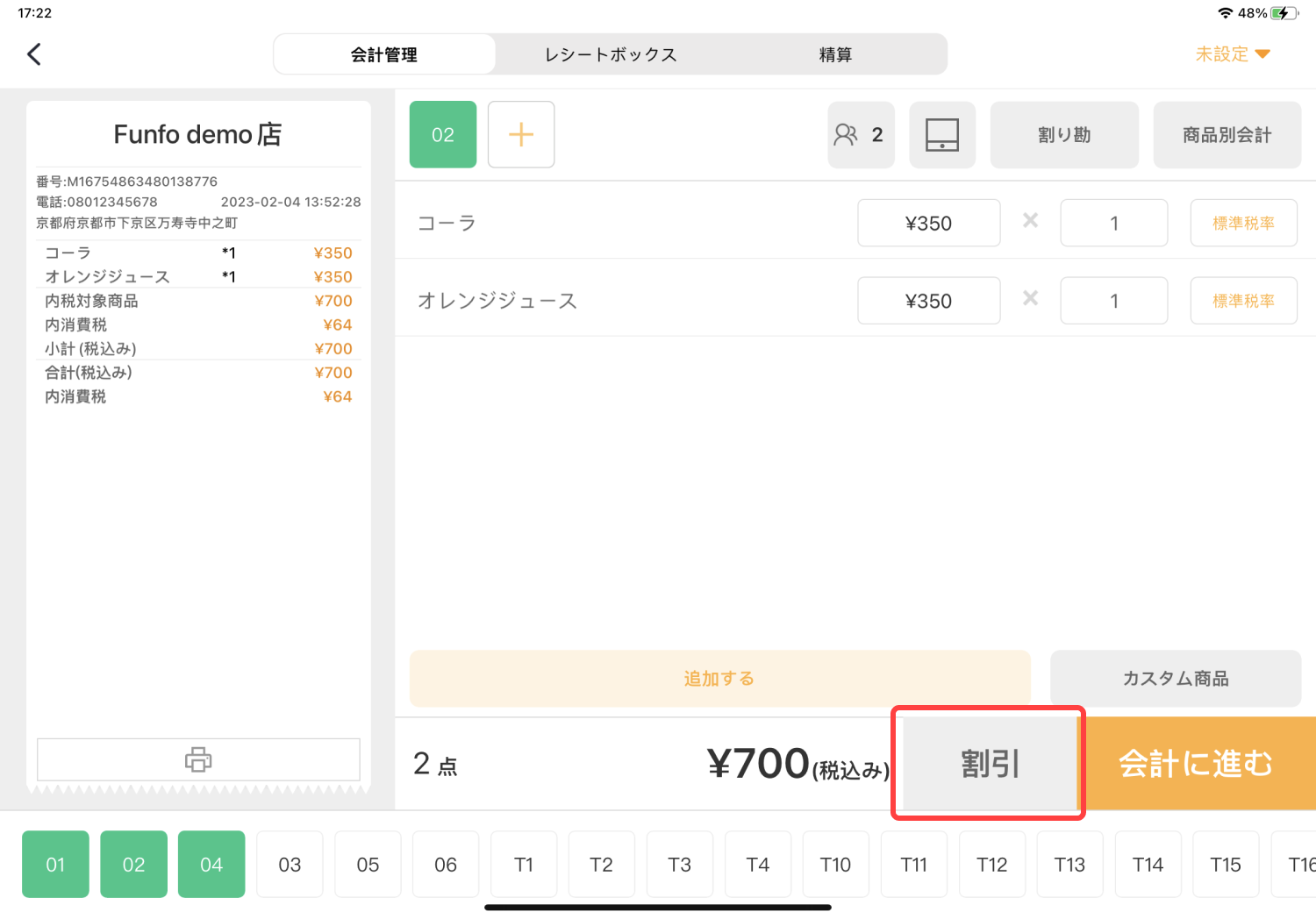The height and width of the screenshot is (919, 1316).
Task: Check the battery status icon
Action: (x=1284, y=13)
